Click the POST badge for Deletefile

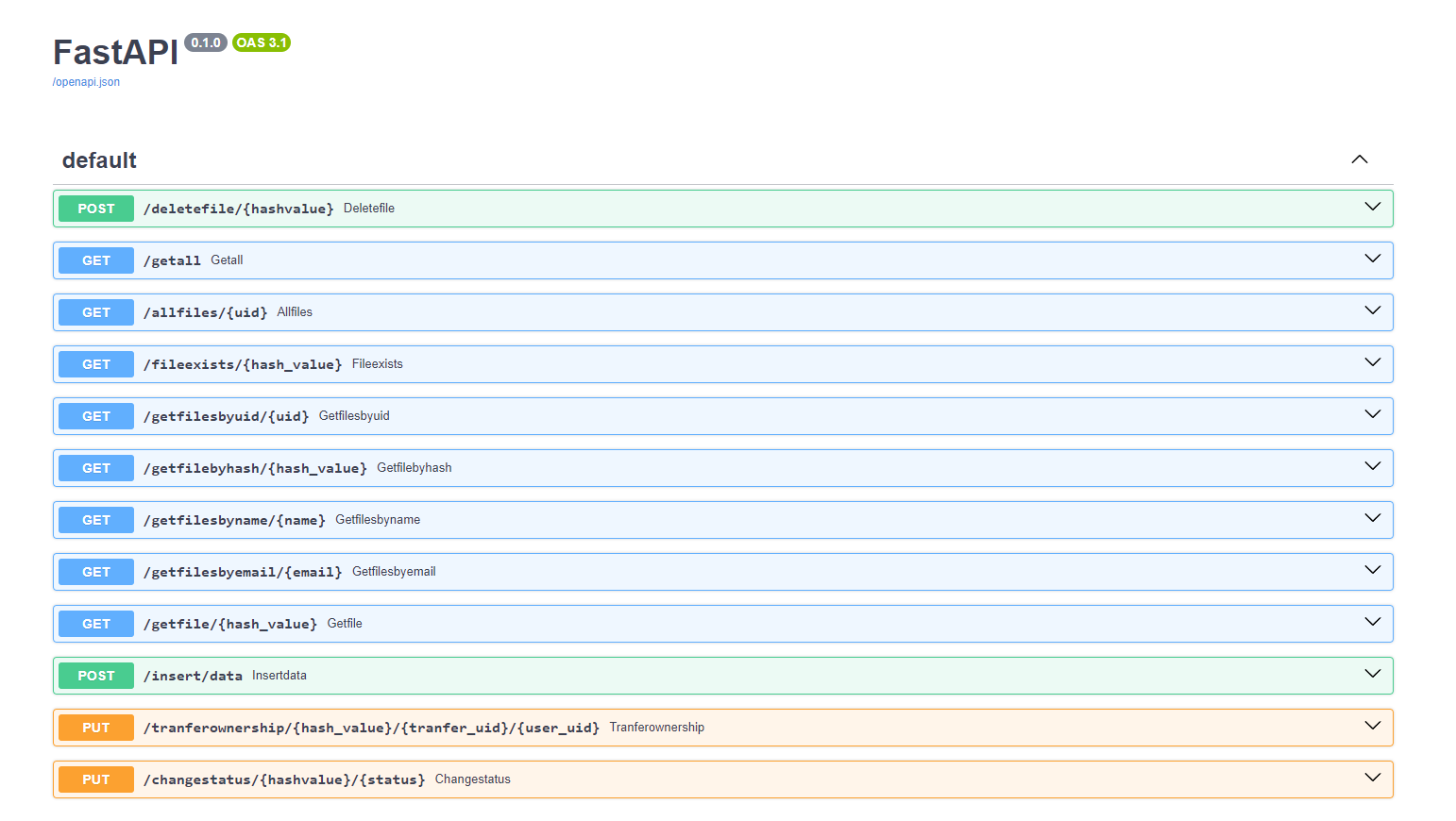[96, 209]
